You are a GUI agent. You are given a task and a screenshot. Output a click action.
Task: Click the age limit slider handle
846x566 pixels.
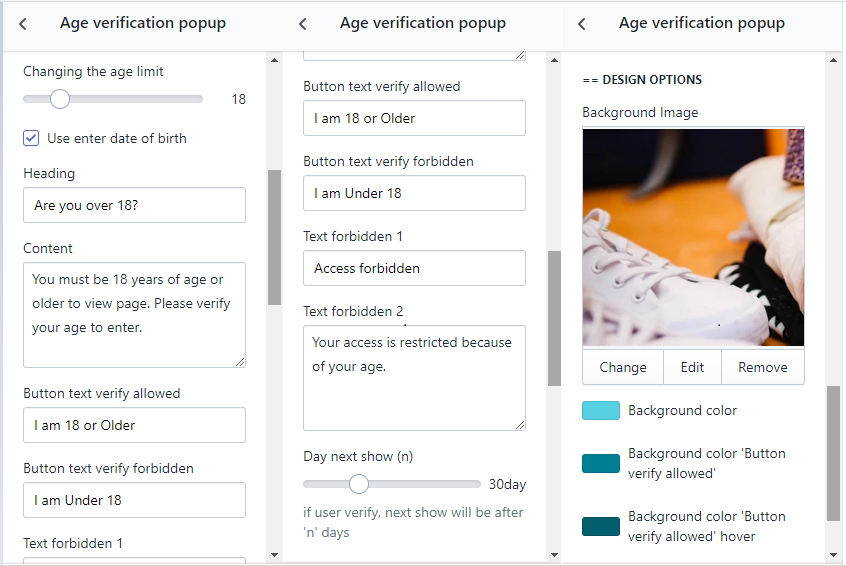pos(60,99)
